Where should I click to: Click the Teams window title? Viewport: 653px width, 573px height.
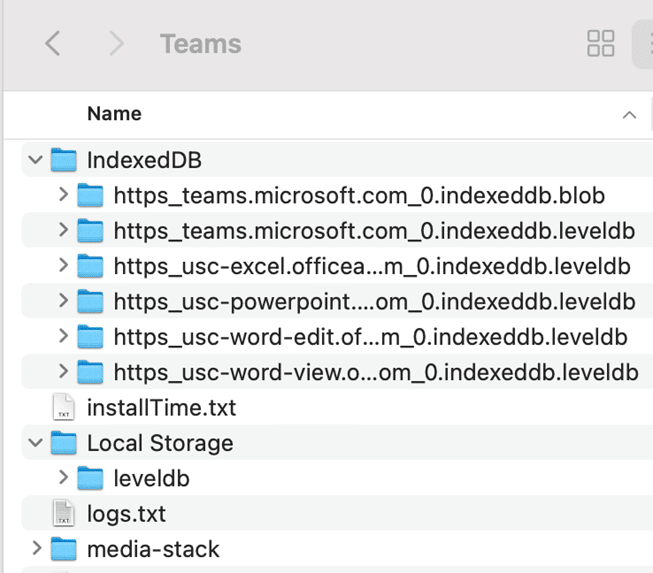[x=201, y=44]
